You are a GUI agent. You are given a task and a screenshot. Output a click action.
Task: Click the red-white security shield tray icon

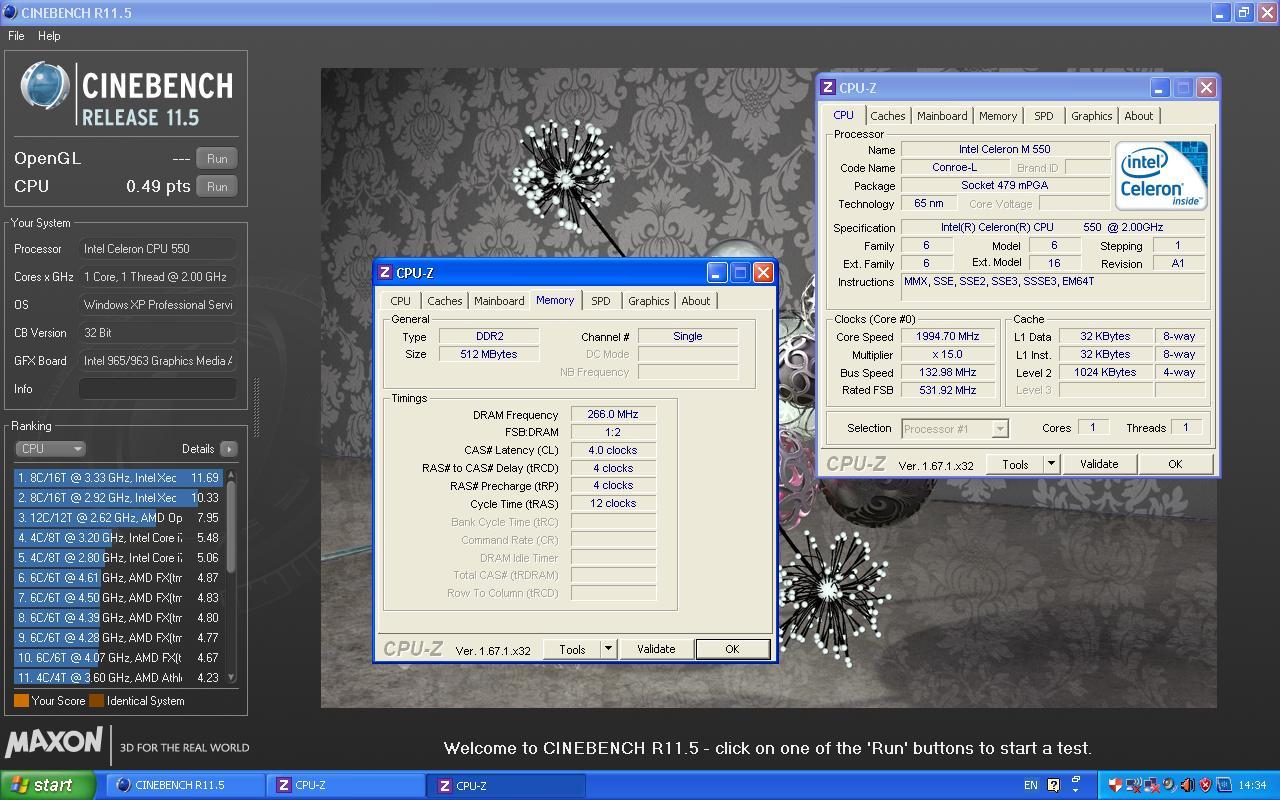1115,785
